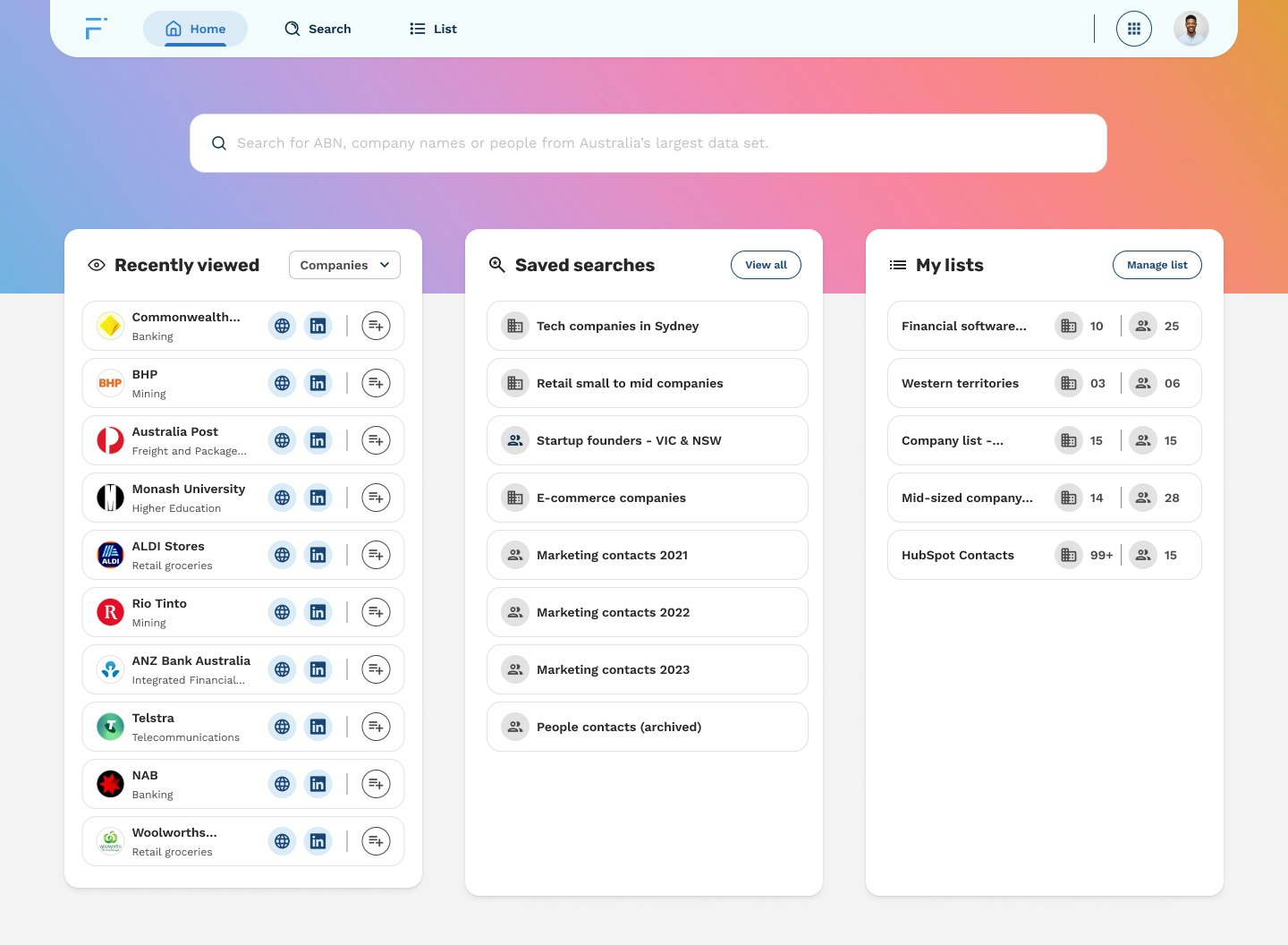
Task: Open Marketing contacts 2021 saved search
Action: (x=648, y=555)
